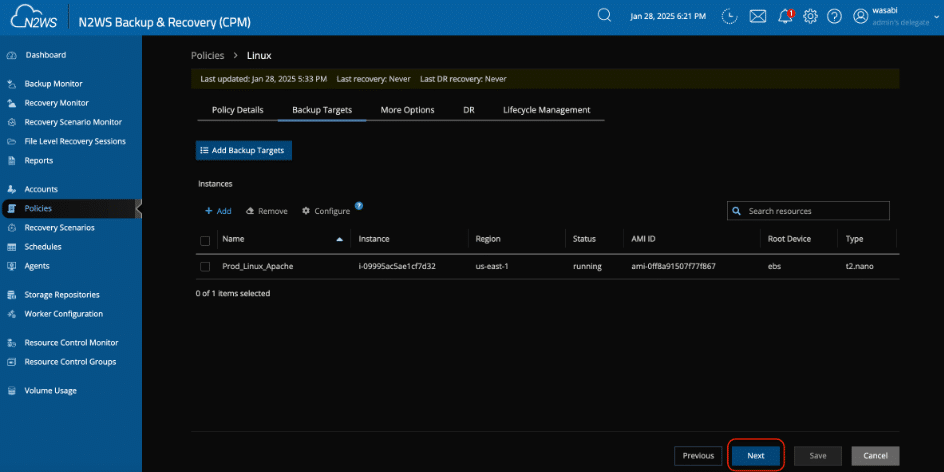Click the Next button
The image size is (944, 472).
click(x=755, y=455)
